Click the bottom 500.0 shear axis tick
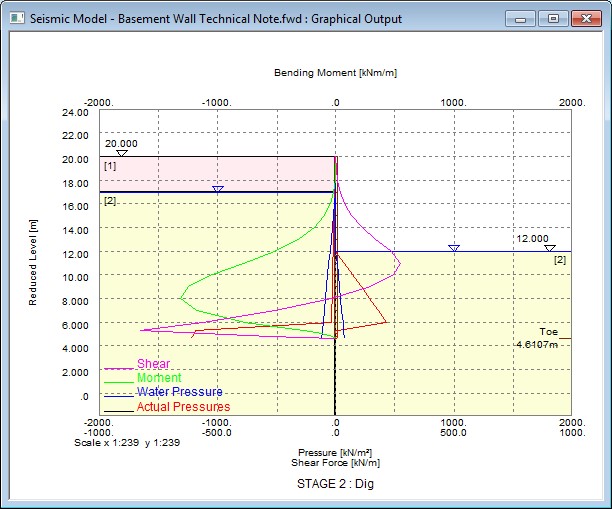The image size is (612, 509). [453, 432]
